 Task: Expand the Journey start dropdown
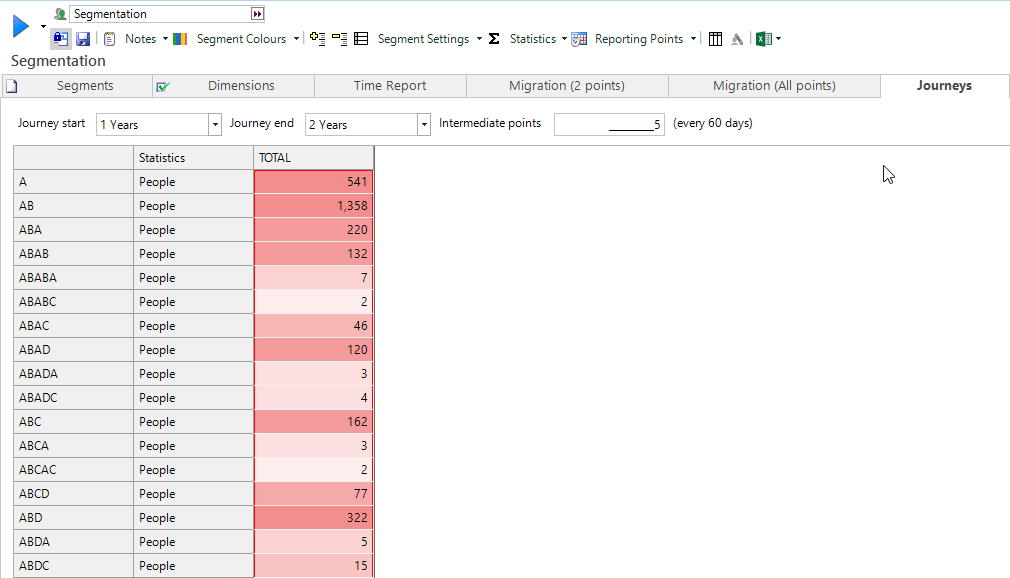(215, 125)
